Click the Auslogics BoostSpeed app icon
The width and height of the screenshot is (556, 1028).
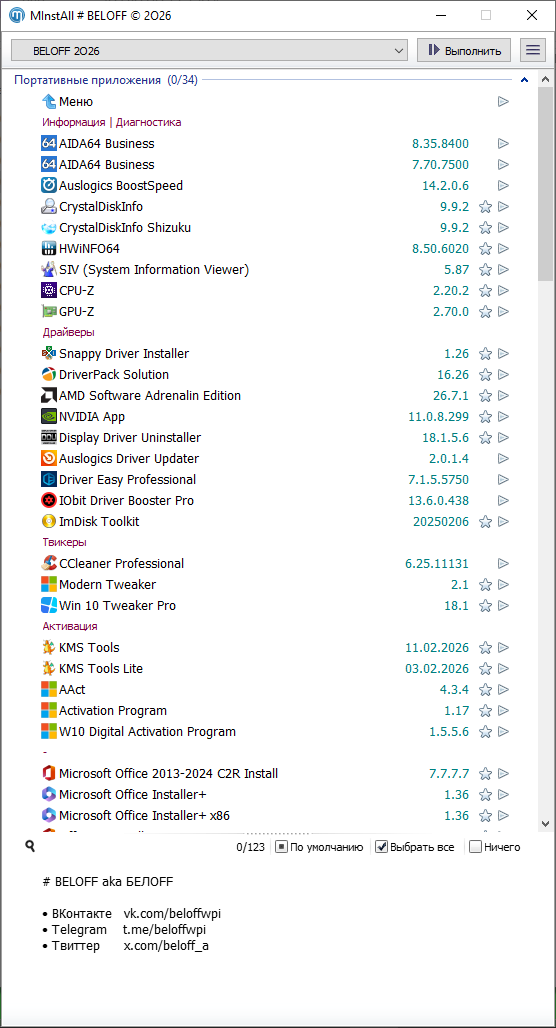point(49,186)
